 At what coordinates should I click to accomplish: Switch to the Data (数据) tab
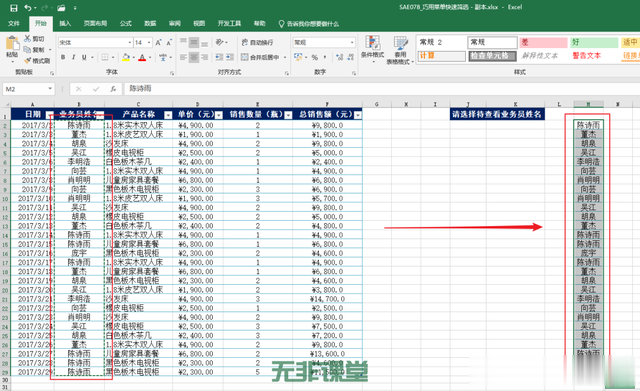pos(150,24)
